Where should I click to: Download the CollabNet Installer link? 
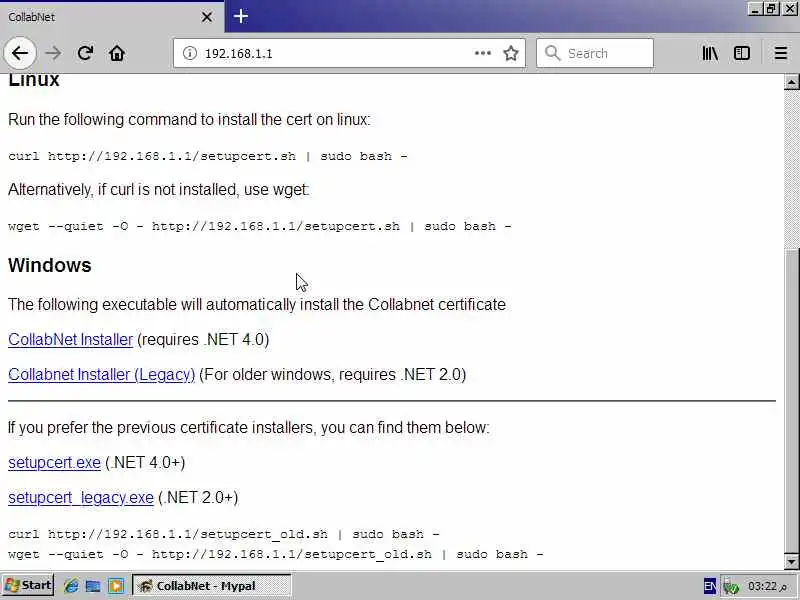[70, 340]
